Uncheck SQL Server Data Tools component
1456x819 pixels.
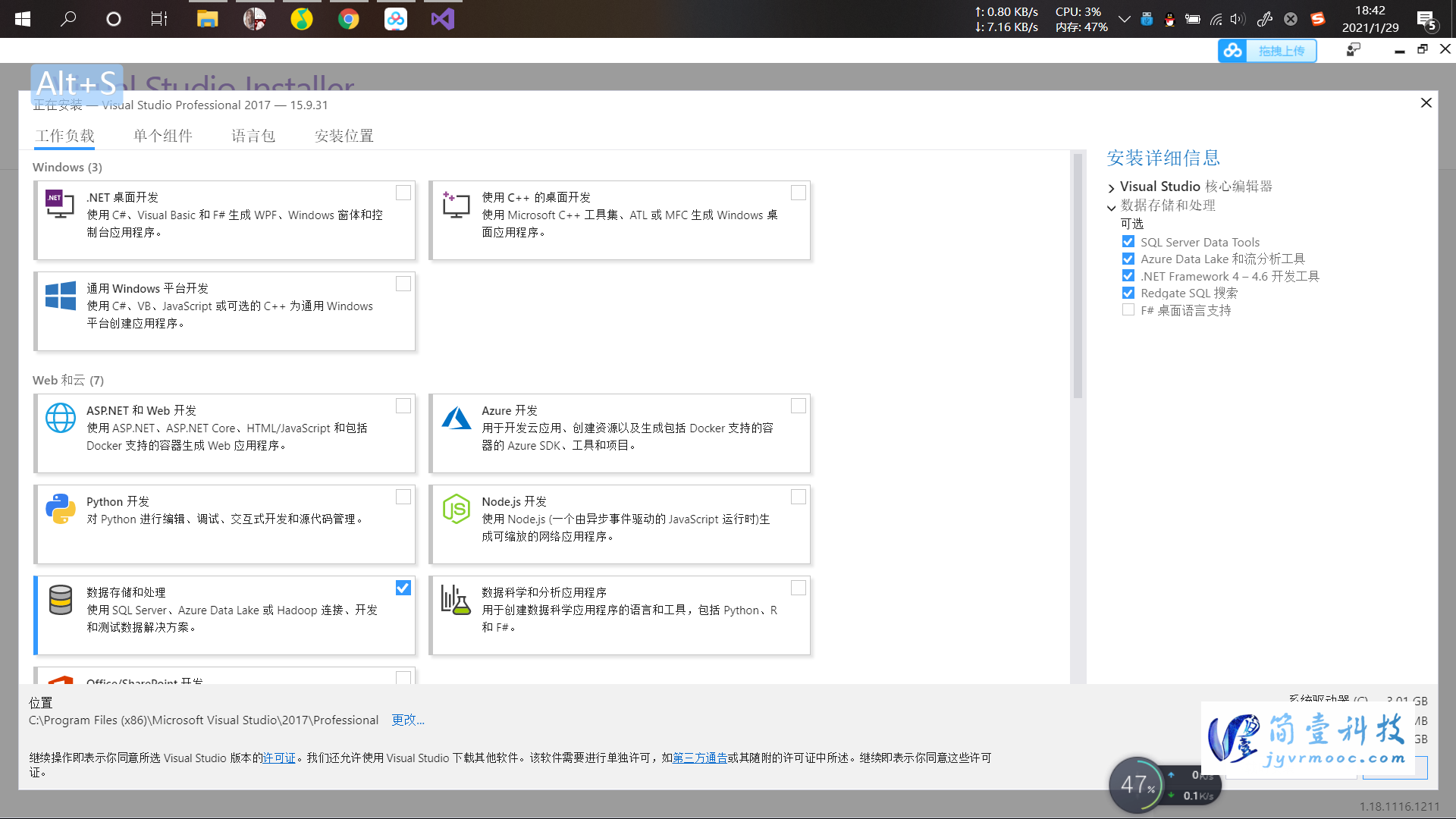pyautogui.click(x=1128, y=242)
